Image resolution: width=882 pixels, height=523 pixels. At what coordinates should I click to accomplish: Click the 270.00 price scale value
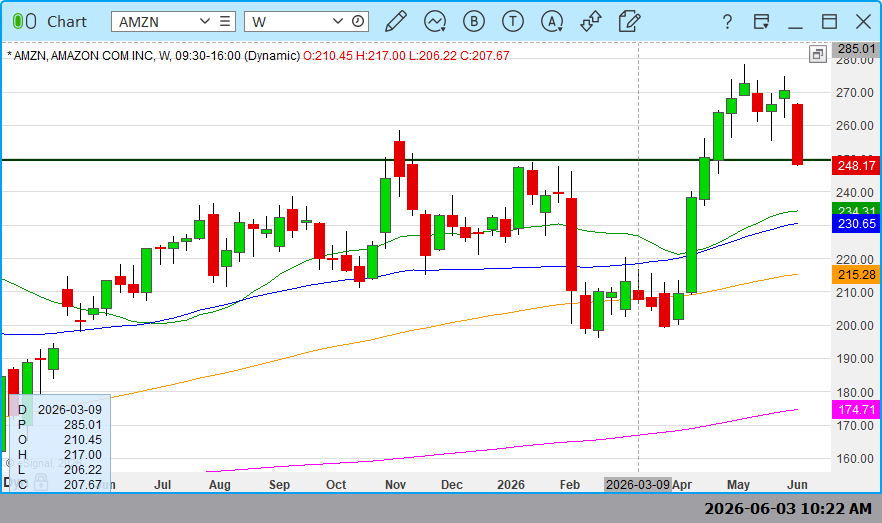(854, 92)
